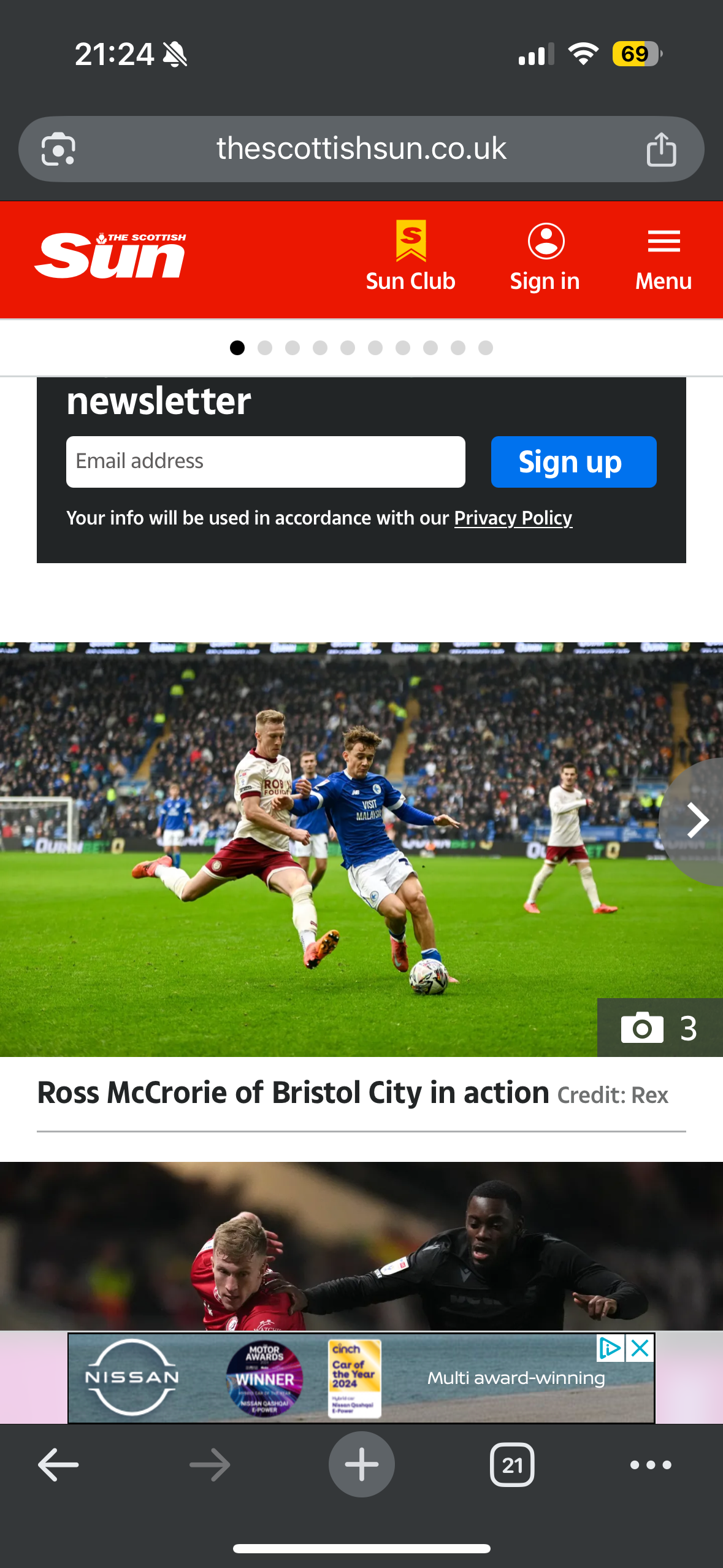Open browser three-dot options menu

pos(651,1464)
